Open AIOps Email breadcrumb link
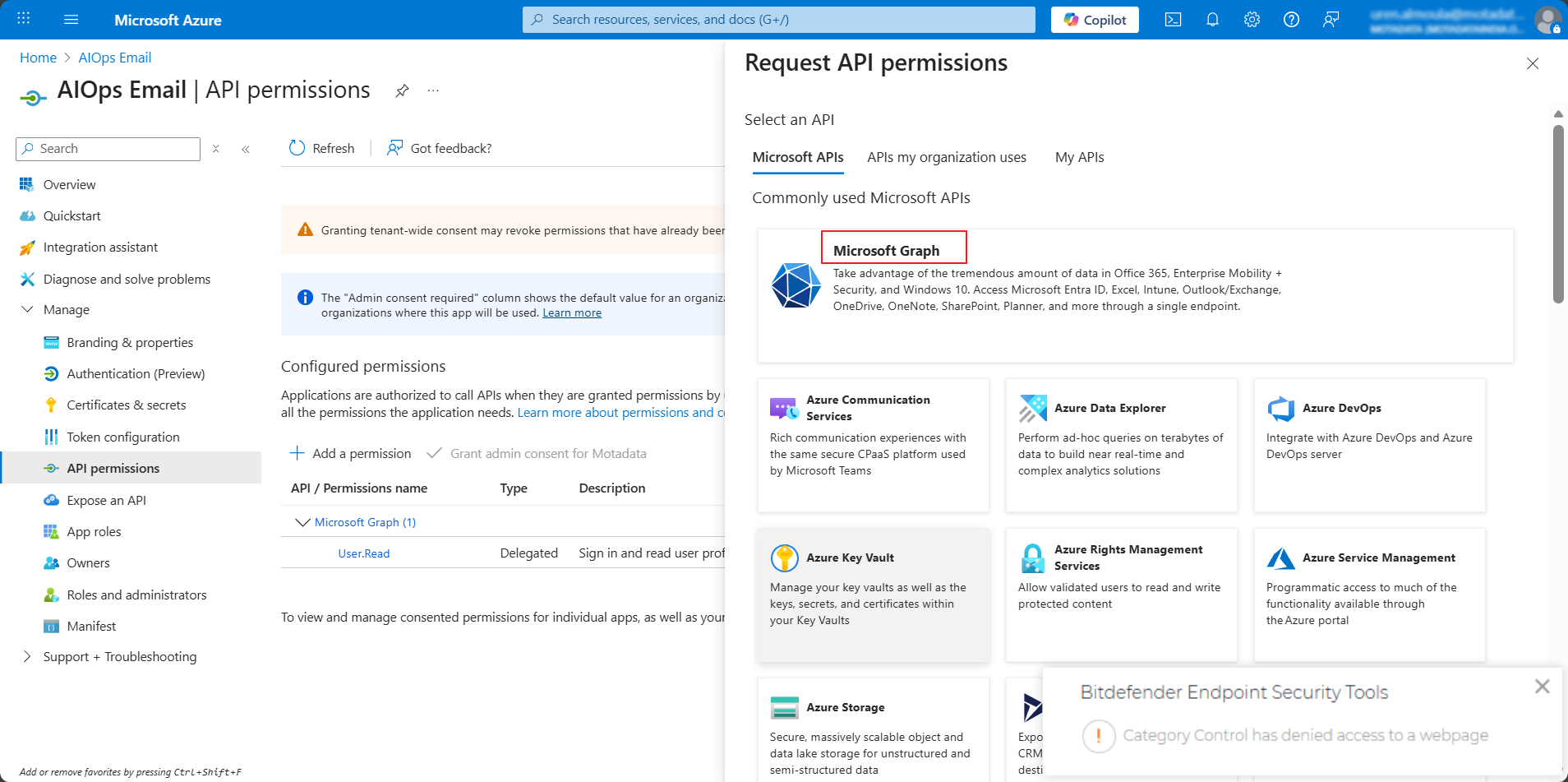 (115, 58)
